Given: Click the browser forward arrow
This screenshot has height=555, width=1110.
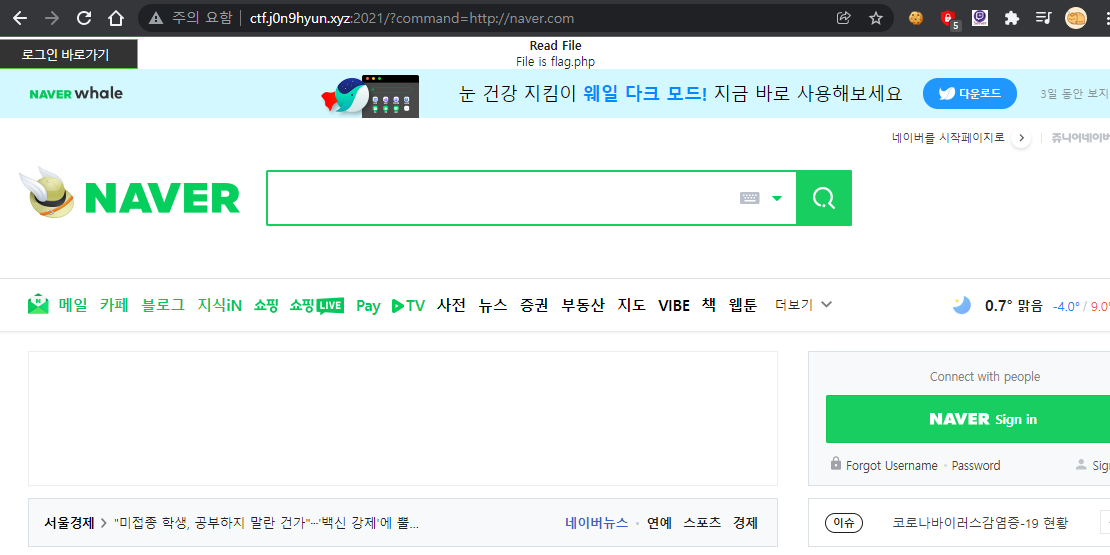Looking at the screenshot, I should coord(51,18).
